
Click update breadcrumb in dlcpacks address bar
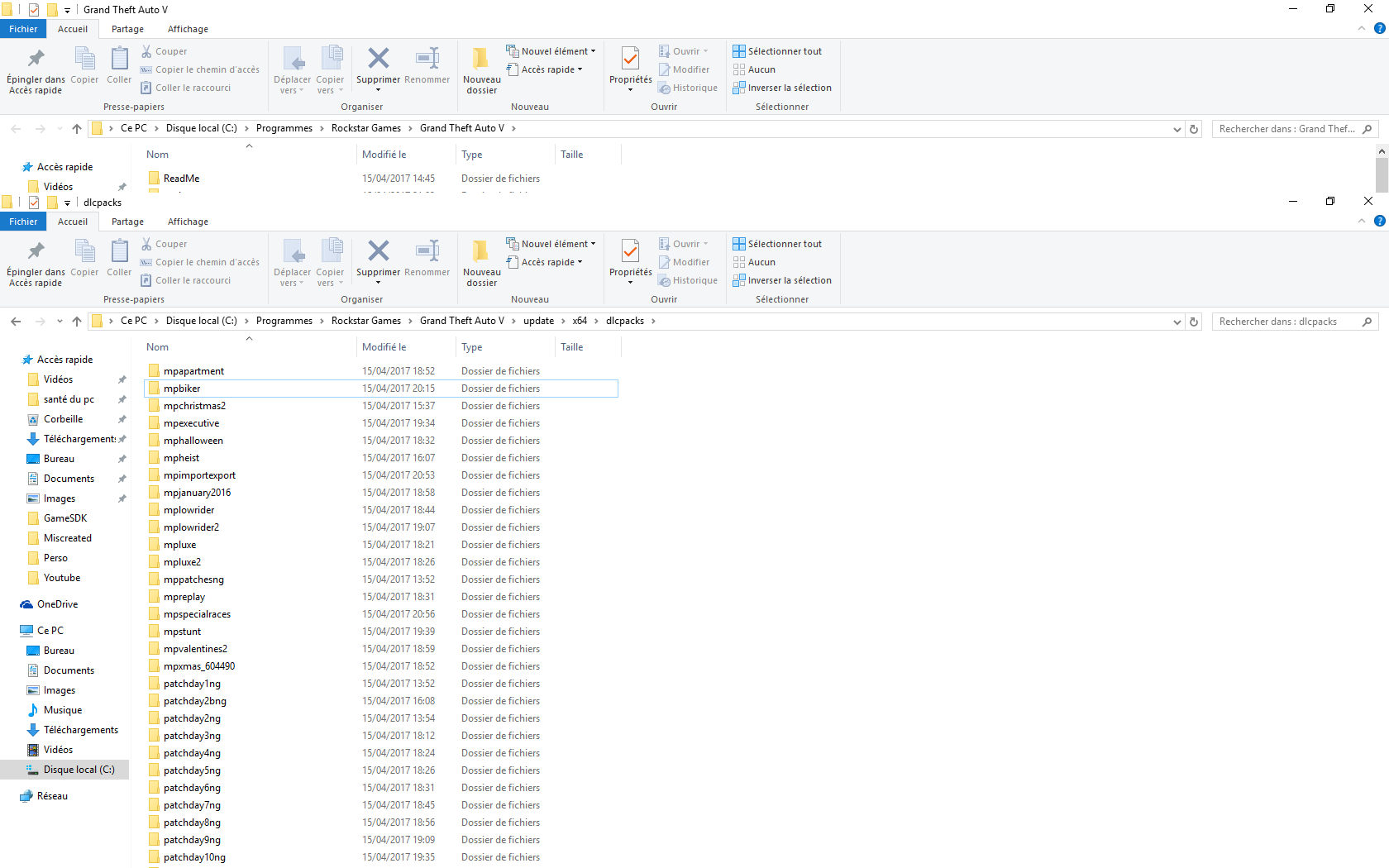click(x=538, y=321)
